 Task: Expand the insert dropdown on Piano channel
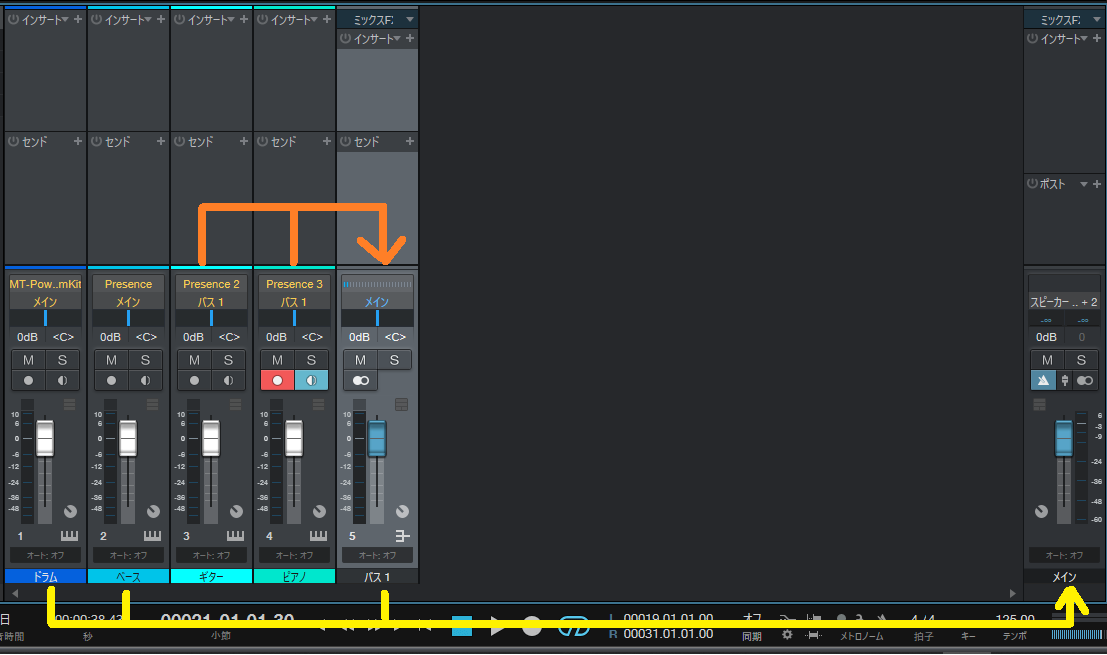click(x=315, y=19)
